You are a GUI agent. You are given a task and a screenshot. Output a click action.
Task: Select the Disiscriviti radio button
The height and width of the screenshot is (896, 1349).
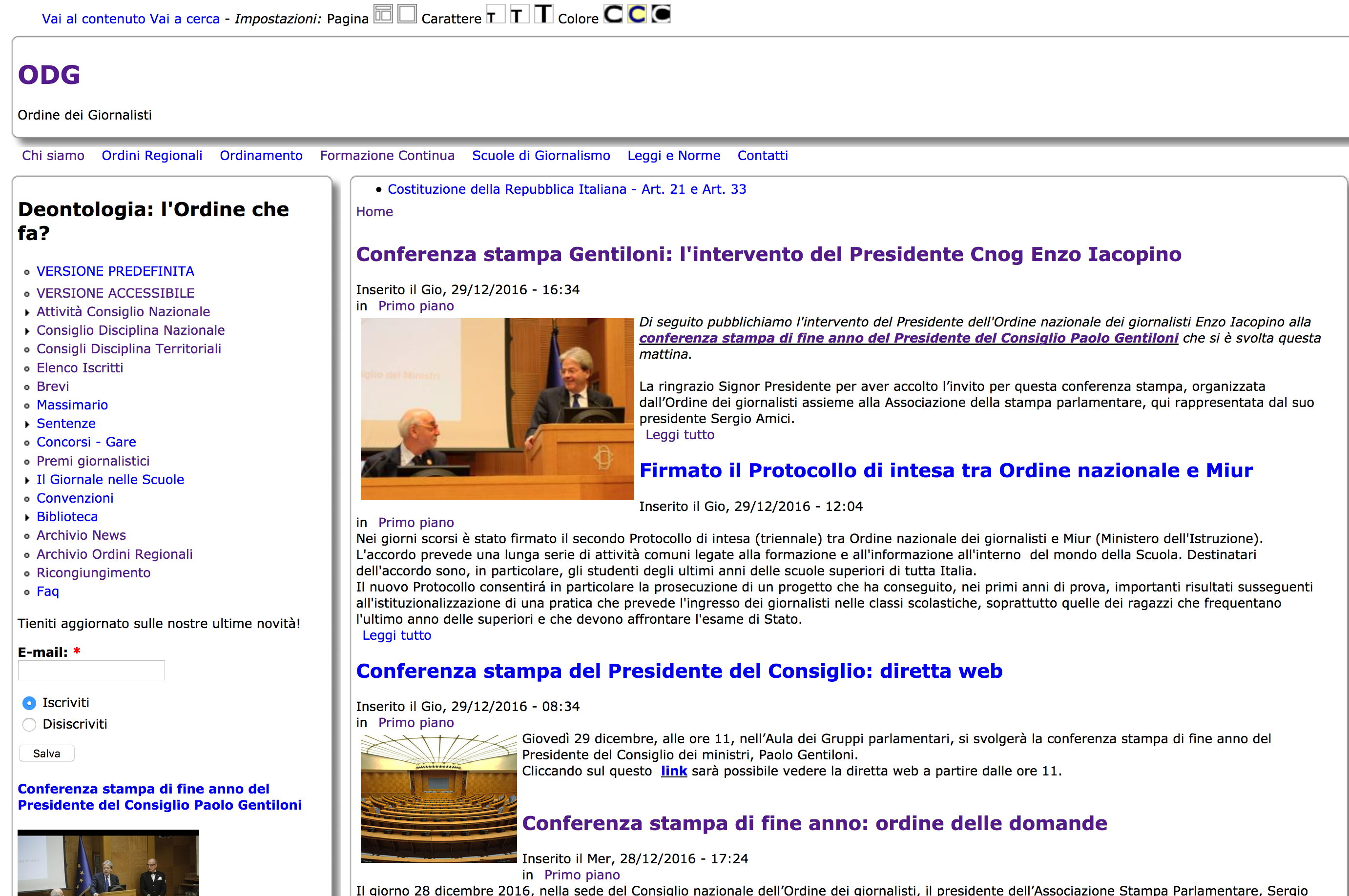coord(29,725)
